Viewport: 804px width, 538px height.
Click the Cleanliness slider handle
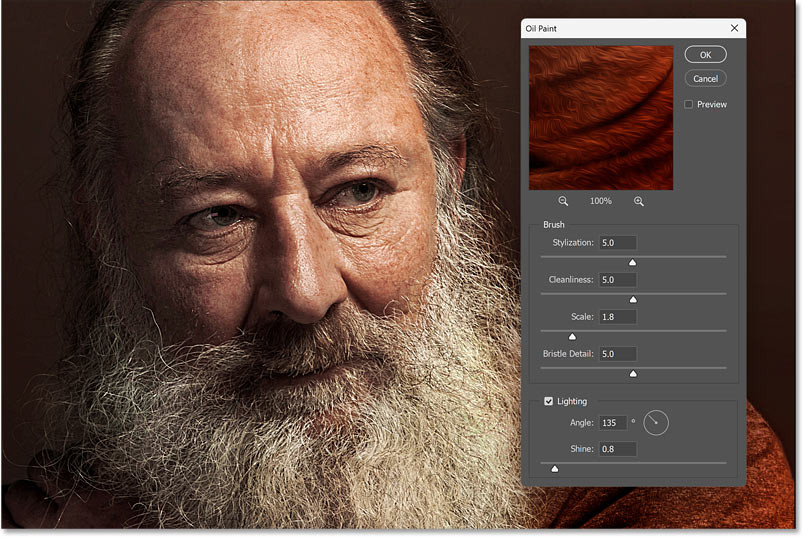(x=632, y=299)
